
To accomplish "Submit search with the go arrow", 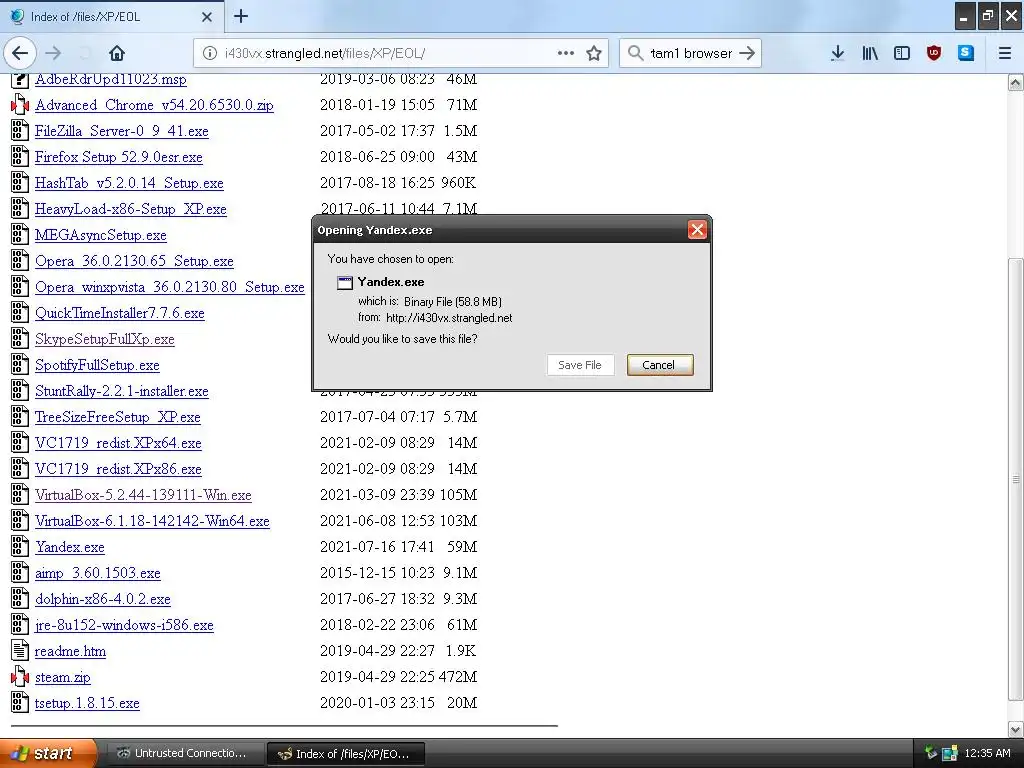I will 746,54.
